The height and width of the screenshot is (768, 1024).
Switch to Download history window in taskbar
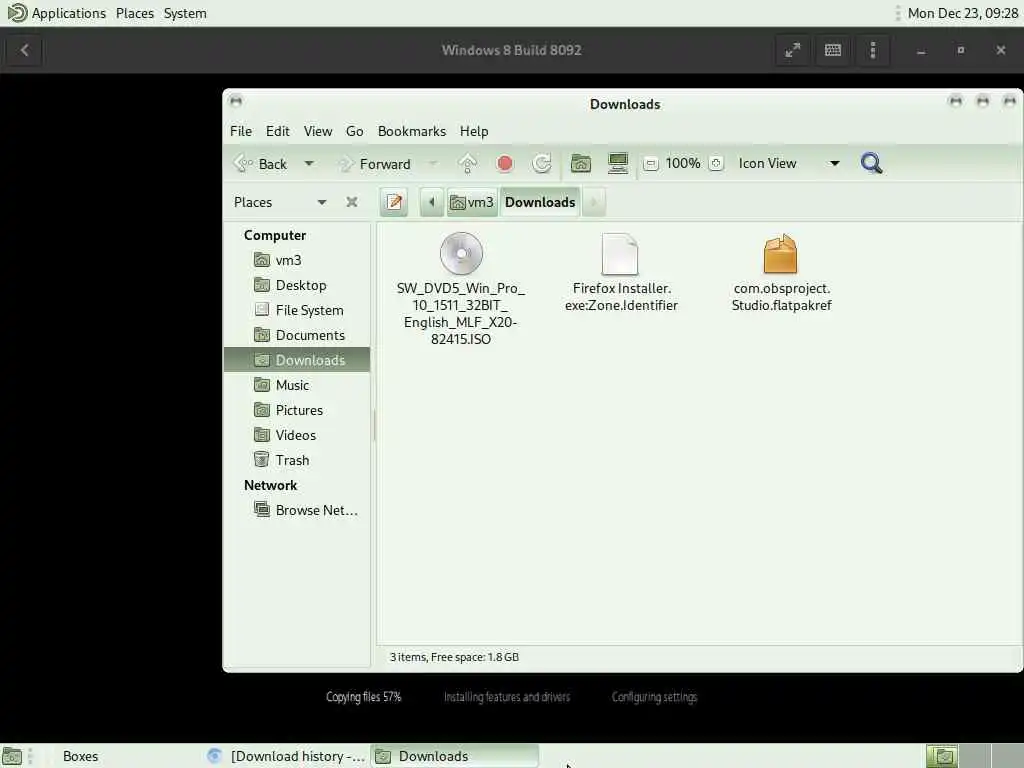point(285,756)
